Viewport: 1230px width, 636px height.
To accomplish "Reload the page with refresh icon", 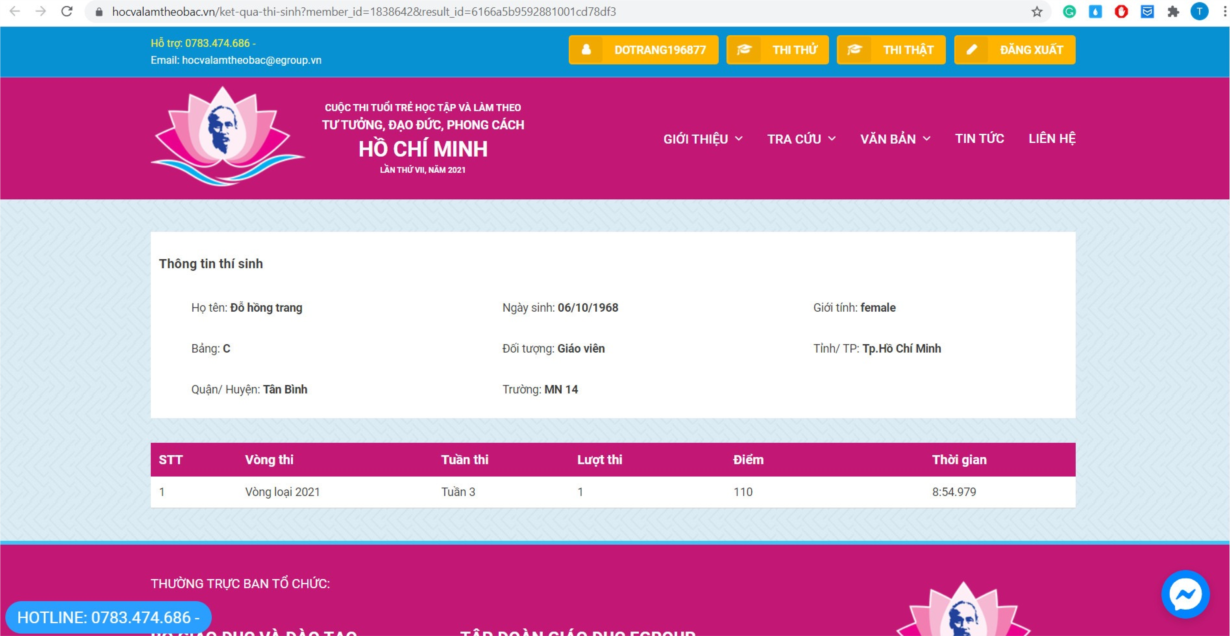I will click(x=67, y=12).
